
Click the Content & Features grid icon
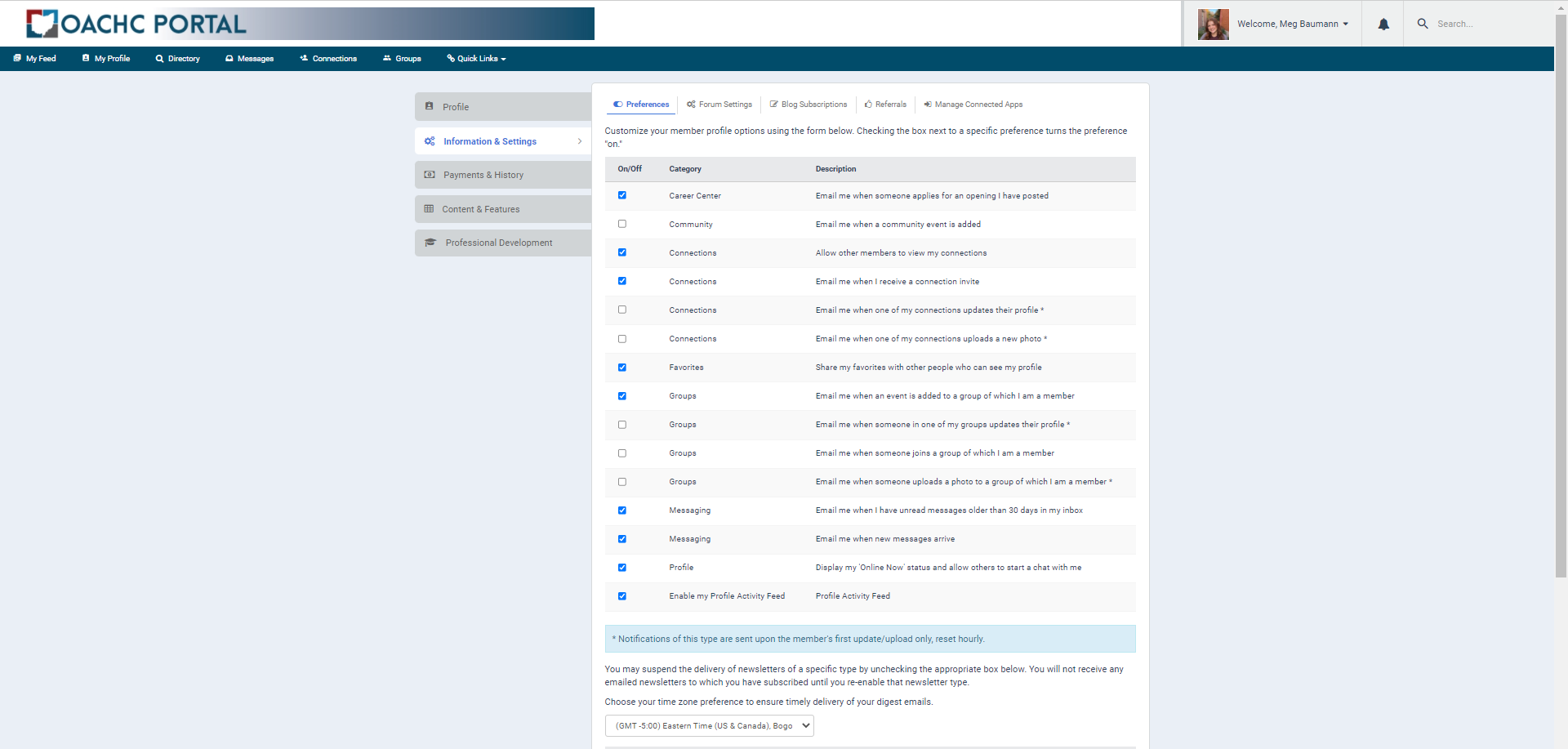430,208
